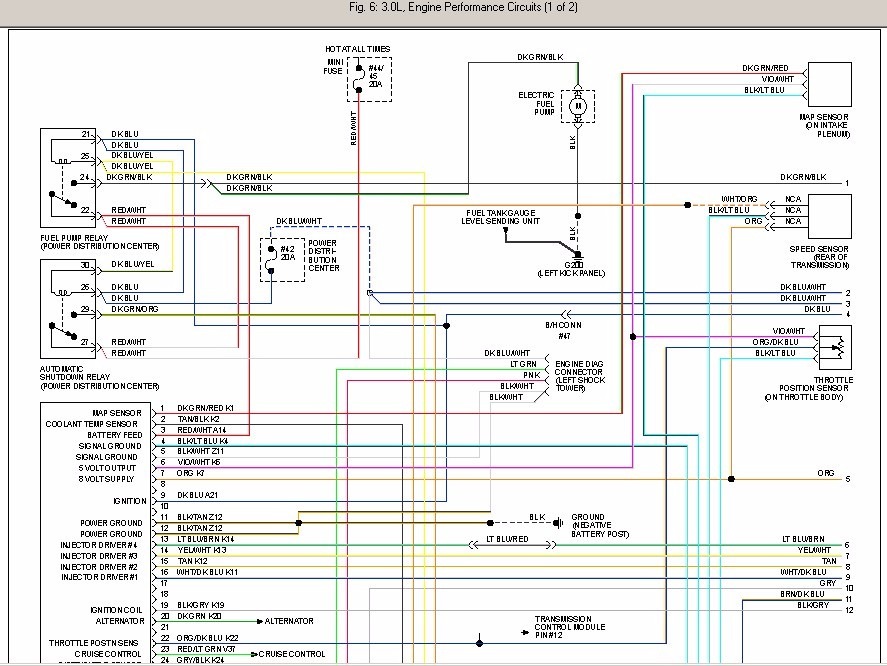Click pin 2 'TAN/BLK K2' wire label
The height and width of the screenshot is (666, 887).
[x=199, y=419]
